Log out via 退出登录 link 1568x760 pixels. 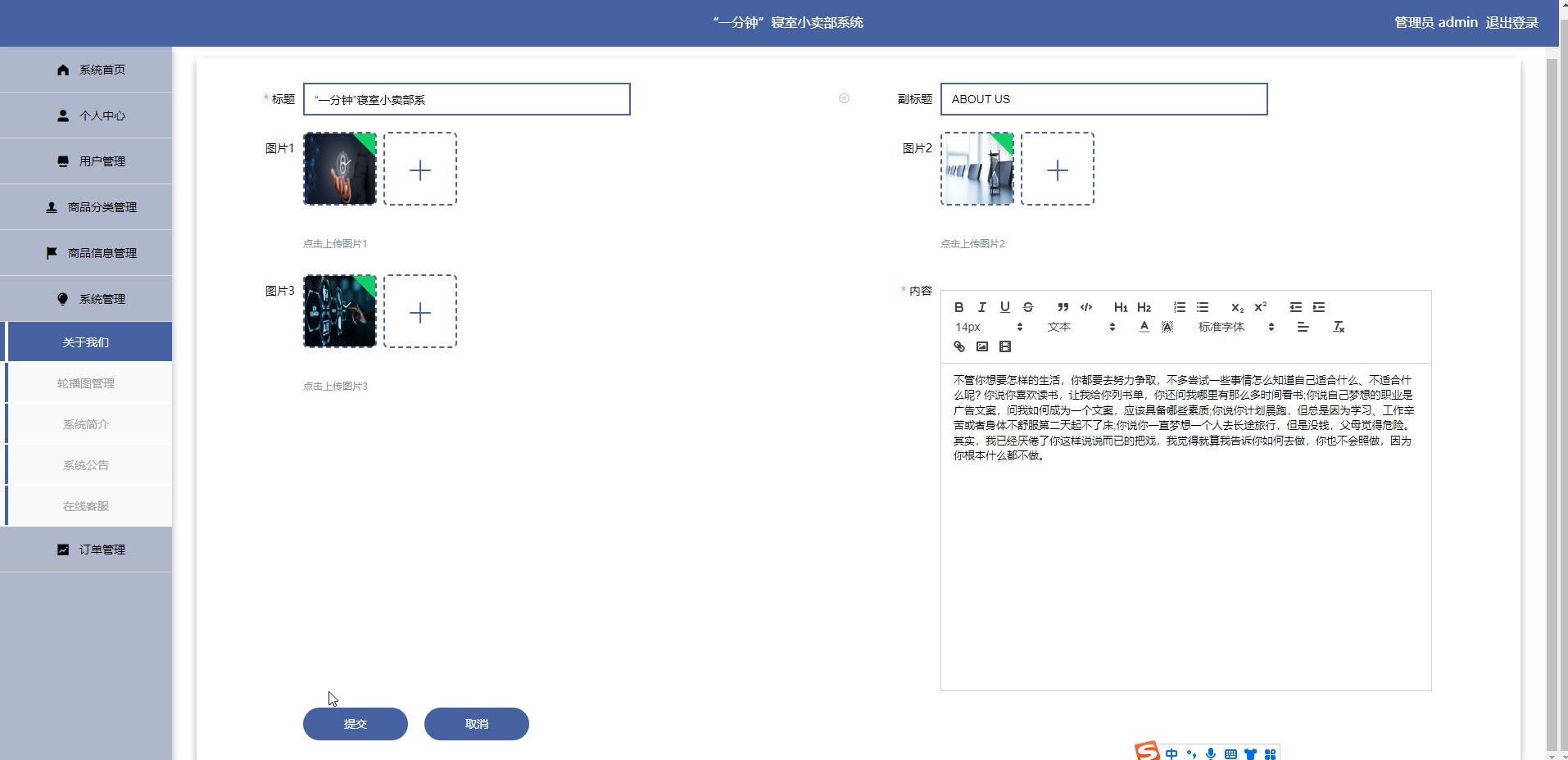pyautogui.click(x=1512, y=23)
